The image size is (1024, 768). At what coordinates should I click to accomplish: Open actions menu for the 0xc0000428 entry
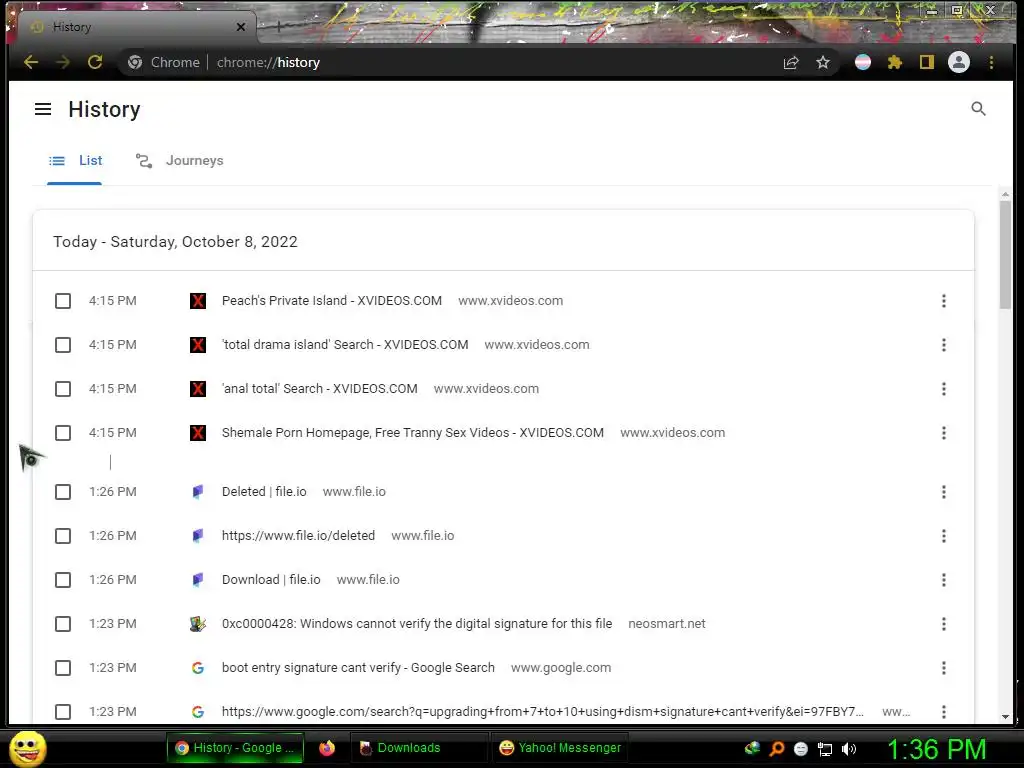tap(944, 624)
